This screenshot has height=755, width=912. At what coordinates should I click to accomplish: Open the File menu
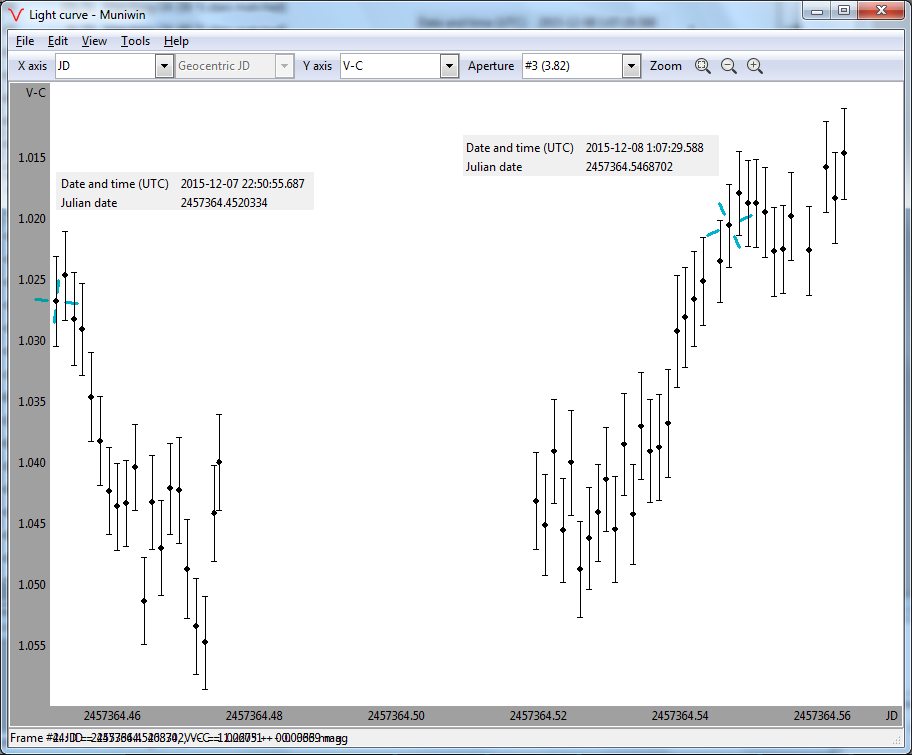tap(25, 41)
